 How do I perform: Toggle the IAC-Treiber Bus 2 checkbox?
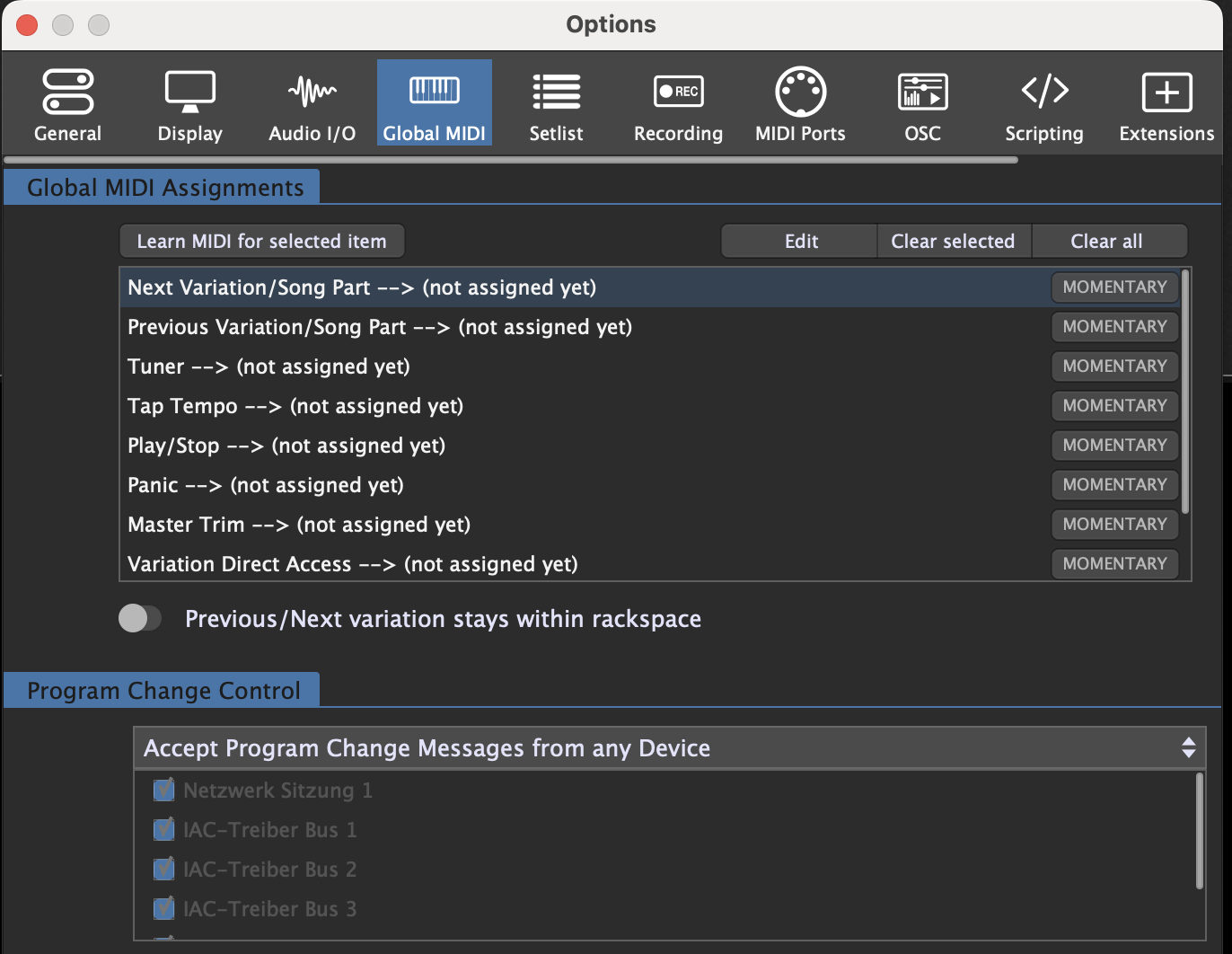coord(163,870)
